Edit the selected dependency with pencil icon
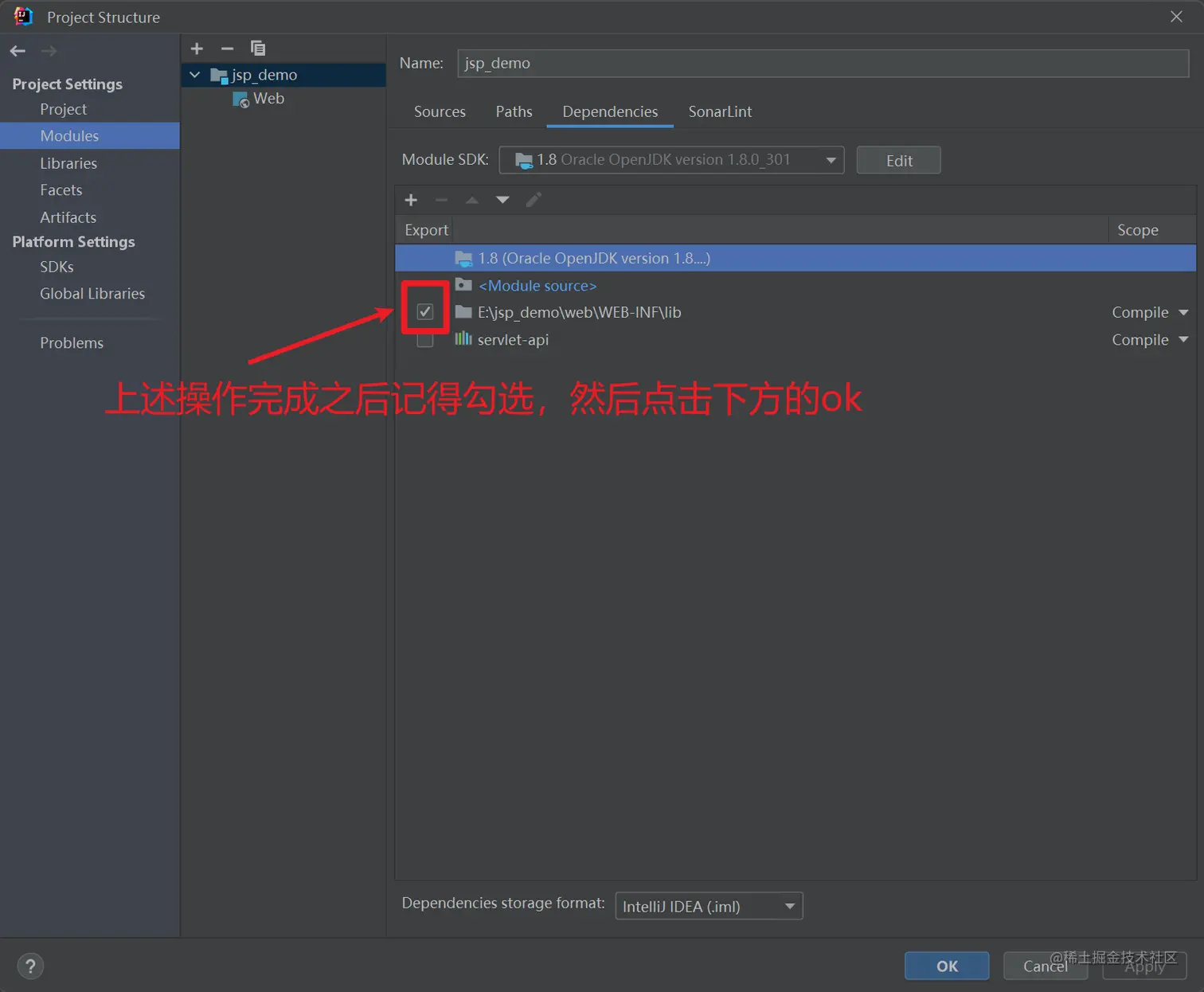Screen dimensions: 1204x992 (x=534, y=200)
